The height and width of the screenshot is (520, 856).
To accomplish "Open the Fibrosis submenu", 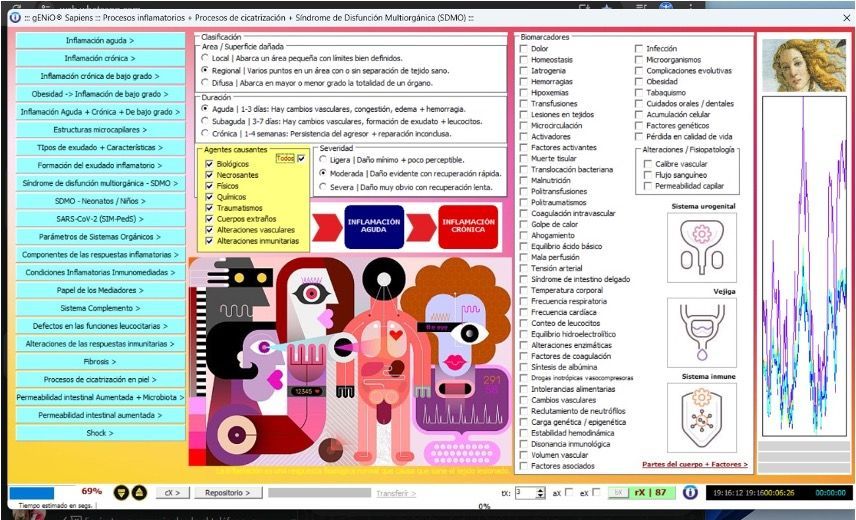I will click(x=100, y=361).
